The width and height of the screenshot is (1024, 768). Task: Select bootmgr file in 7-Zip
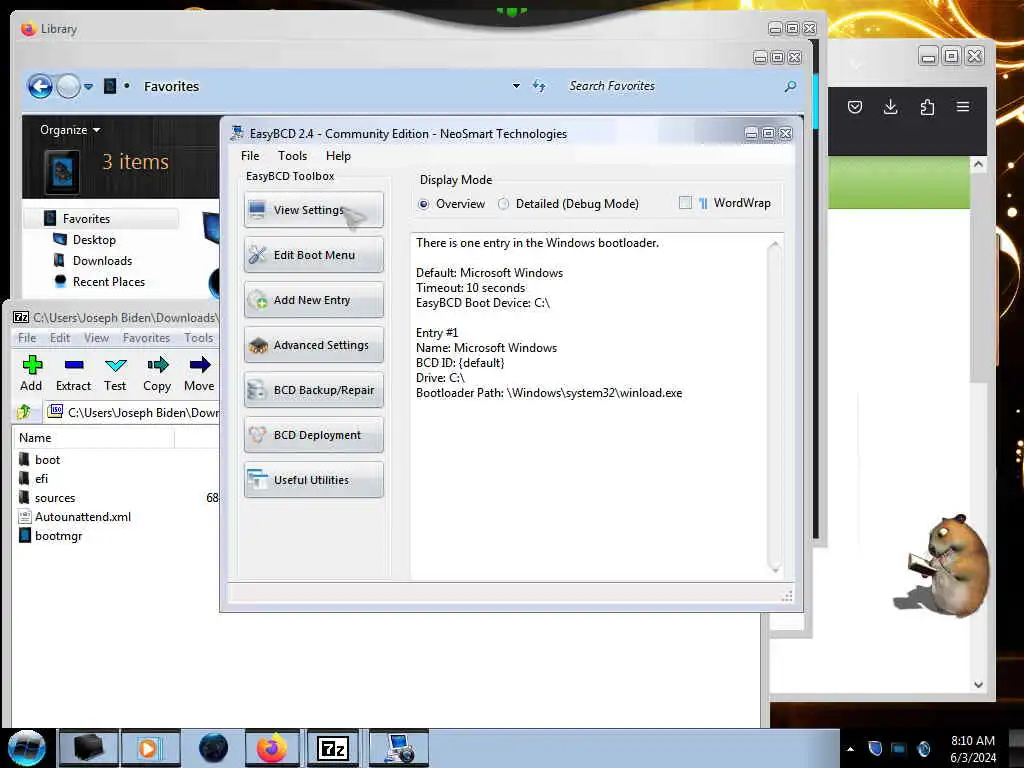pyautogui.click(x=58, y=536)
